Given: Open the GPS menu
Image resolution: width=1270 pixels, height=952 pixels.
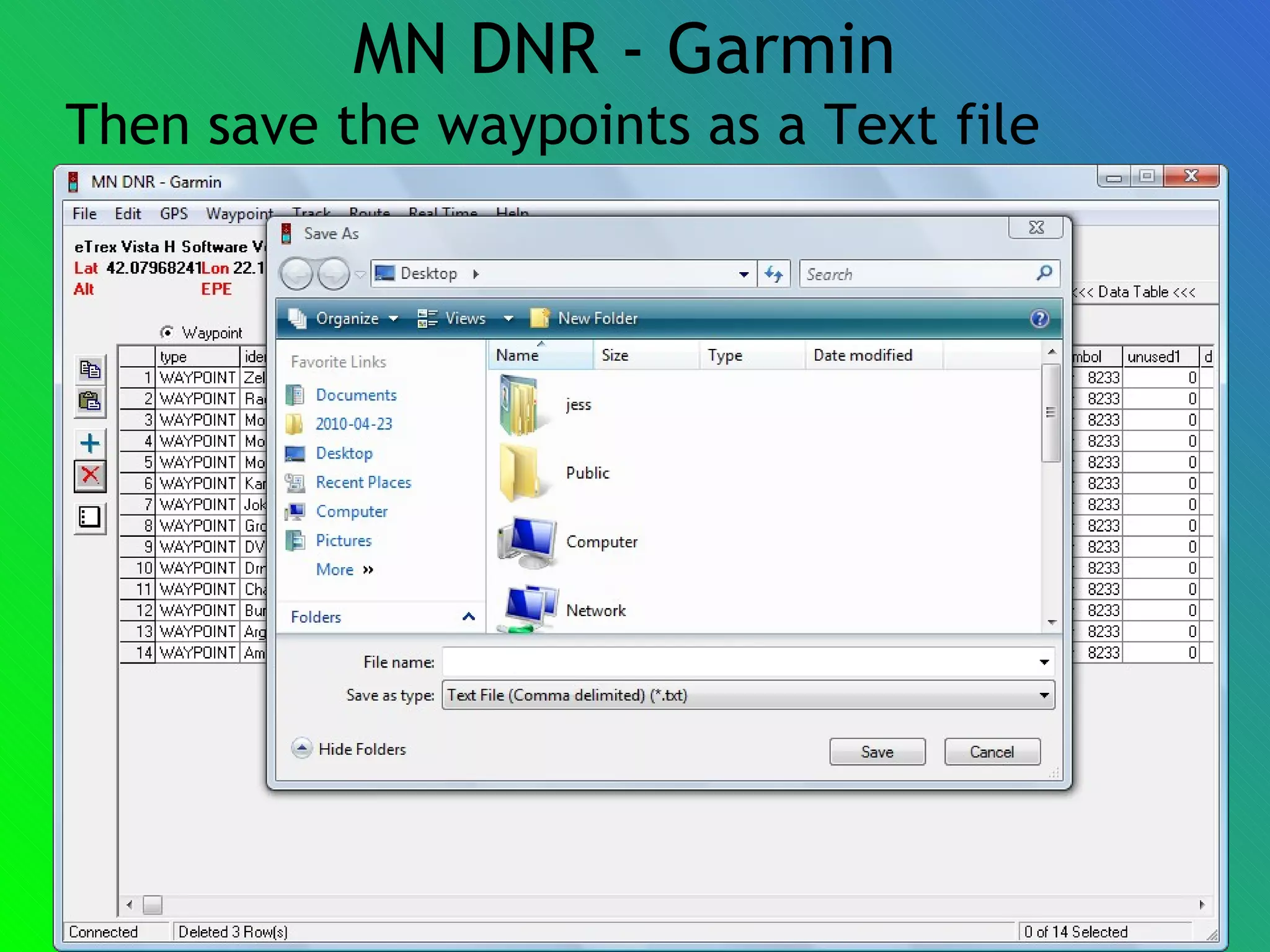Looking at the screenshot, I should [x=174, y=214].
